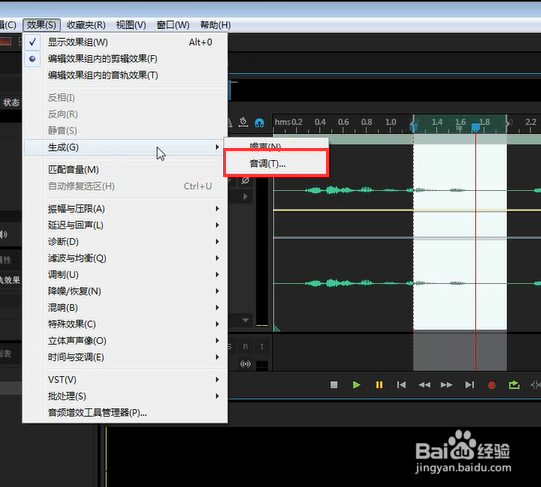Image resolution: width=541 pixels, height=487 pixels.
Task: Expand 混响(B) submenu
Action: coord(125,308)
